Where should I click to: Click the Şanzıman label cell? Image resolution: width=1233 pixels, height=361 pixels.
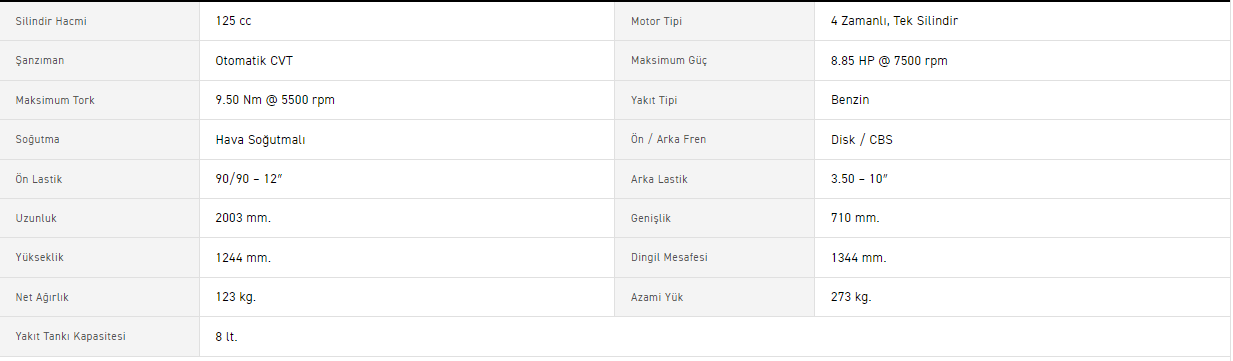pos(100,61)
